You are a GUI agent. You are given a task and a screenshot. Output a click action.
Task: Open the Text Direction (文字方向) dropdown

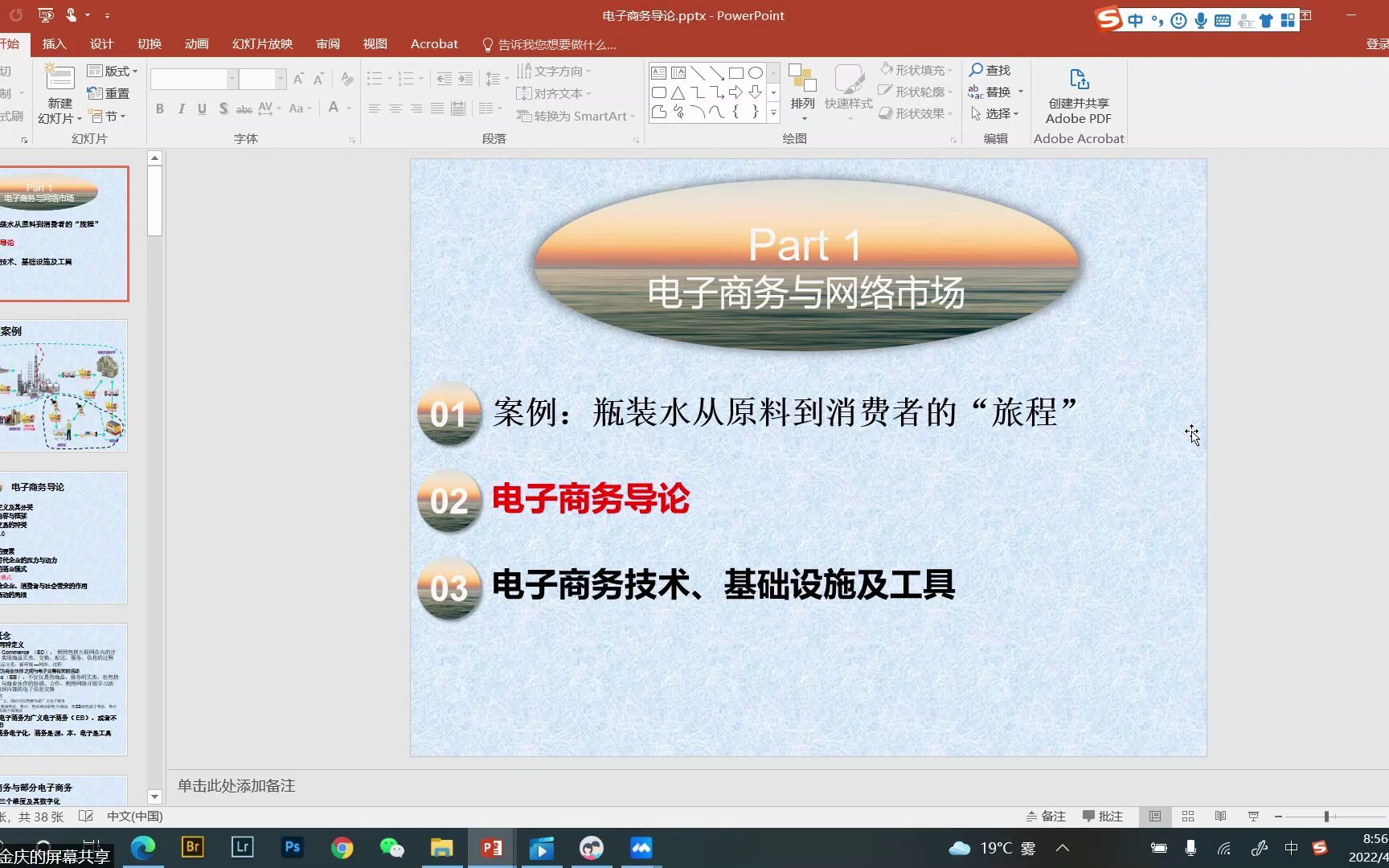coord(554,71)
